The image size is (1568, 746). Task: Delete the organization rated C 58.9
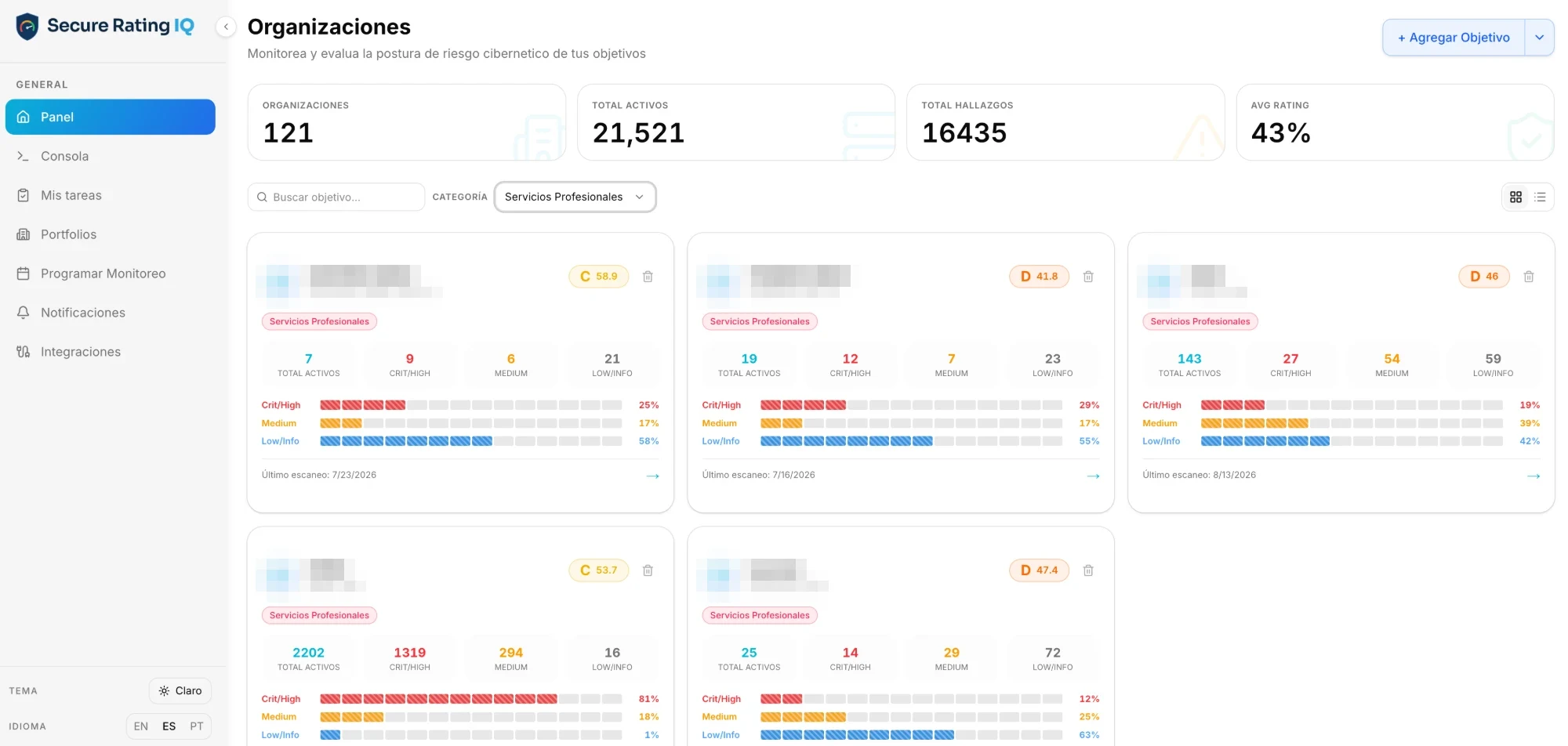pos(648,277)
